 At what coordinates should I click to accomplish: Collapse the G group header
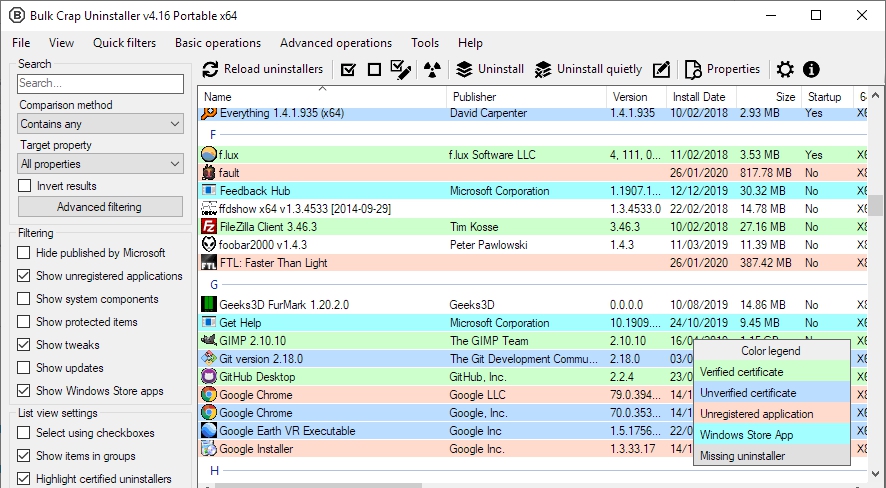point(214,285)
